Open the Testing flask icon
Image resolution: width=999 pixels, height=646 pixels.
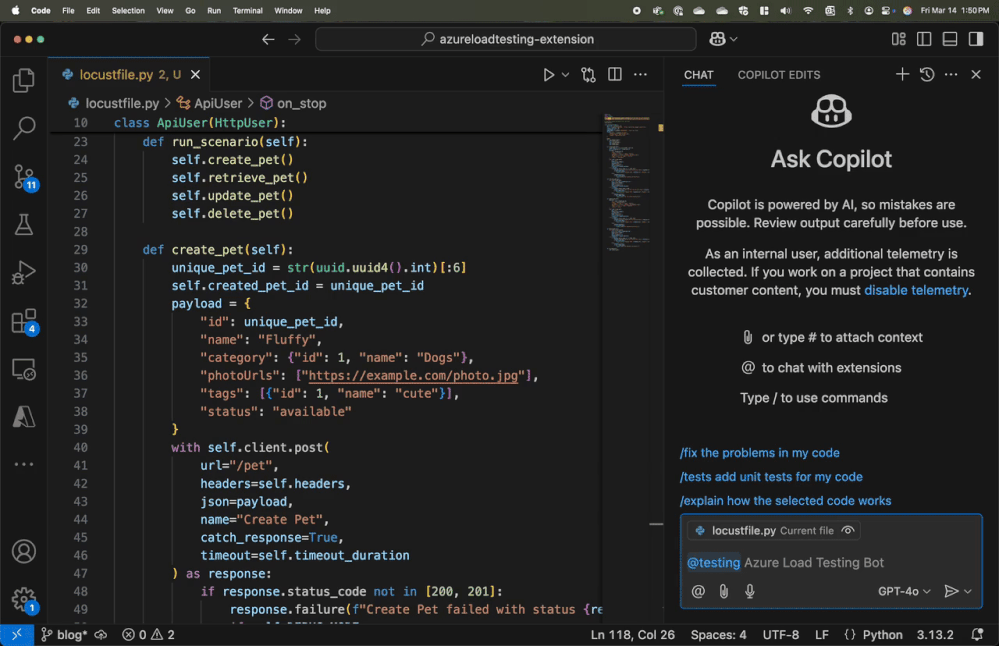24,225
